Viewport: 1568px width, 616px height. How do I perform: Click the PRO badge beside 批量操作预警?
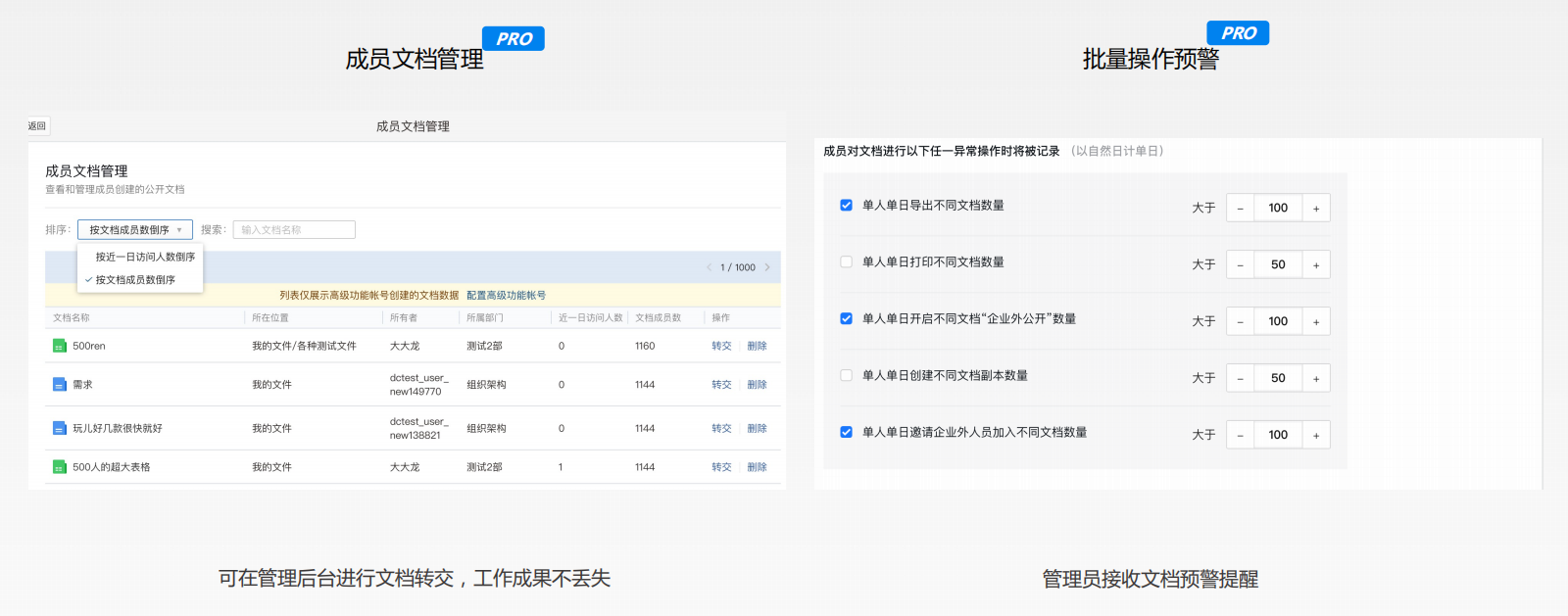(x=1238, y=33)
